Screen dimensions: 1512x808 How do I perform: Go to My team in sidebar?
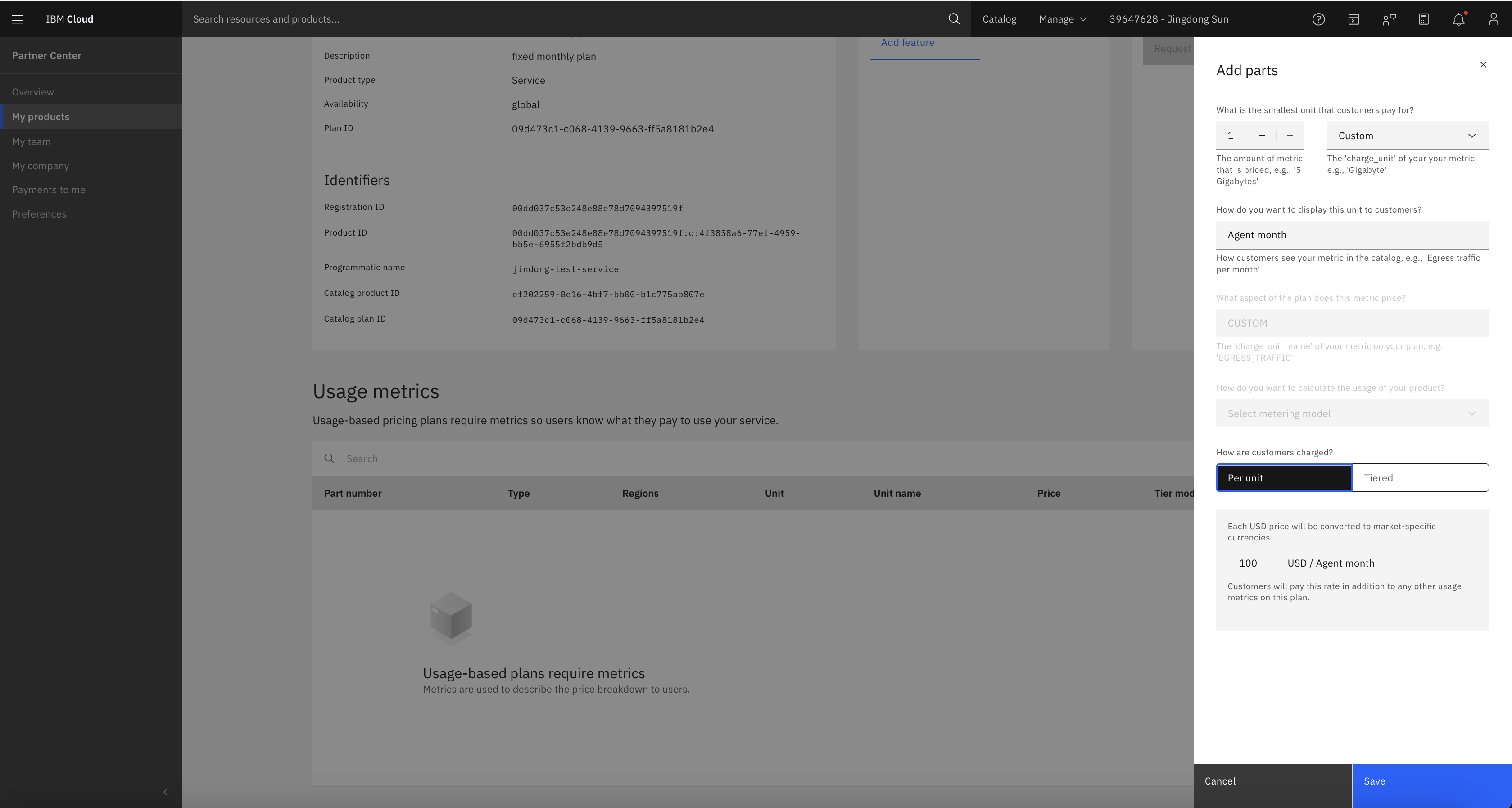click(31, 141)
